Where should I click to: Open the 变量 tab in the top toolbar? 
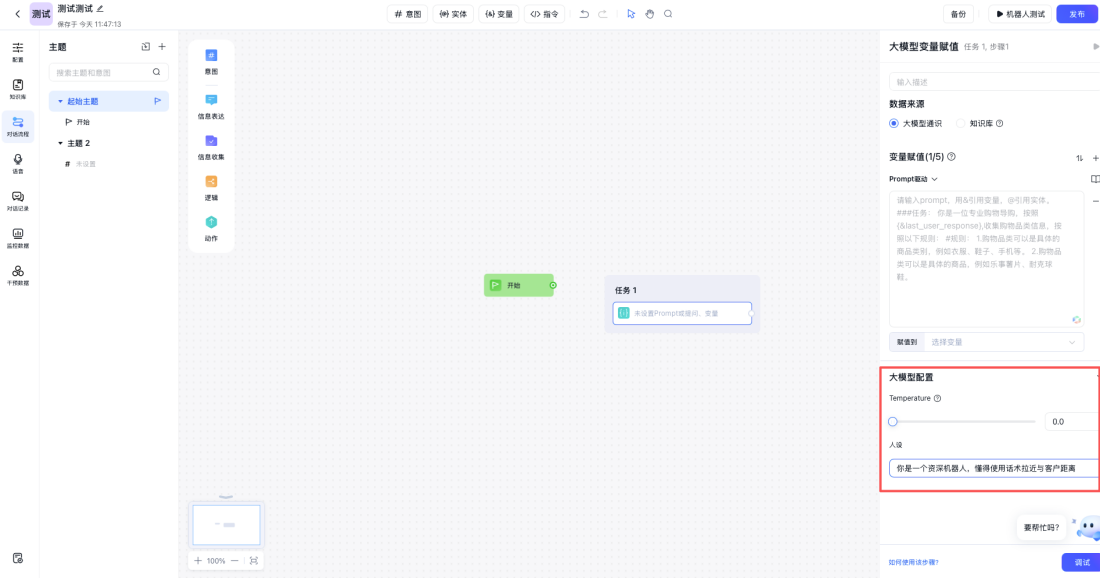point(499,14)
